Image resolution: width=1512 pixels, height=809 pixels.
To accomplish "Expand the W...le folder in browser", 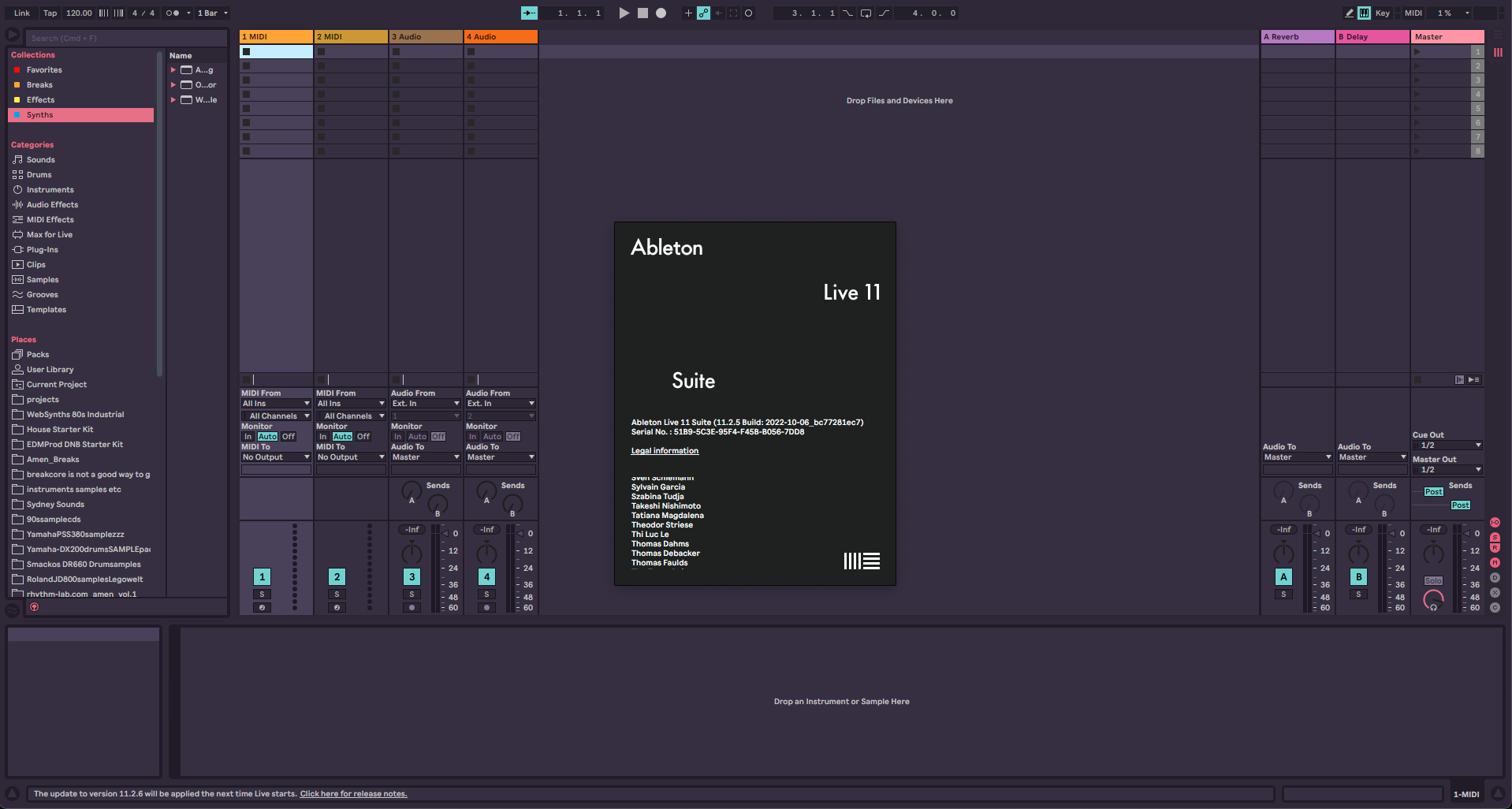I will coord(173,100).
